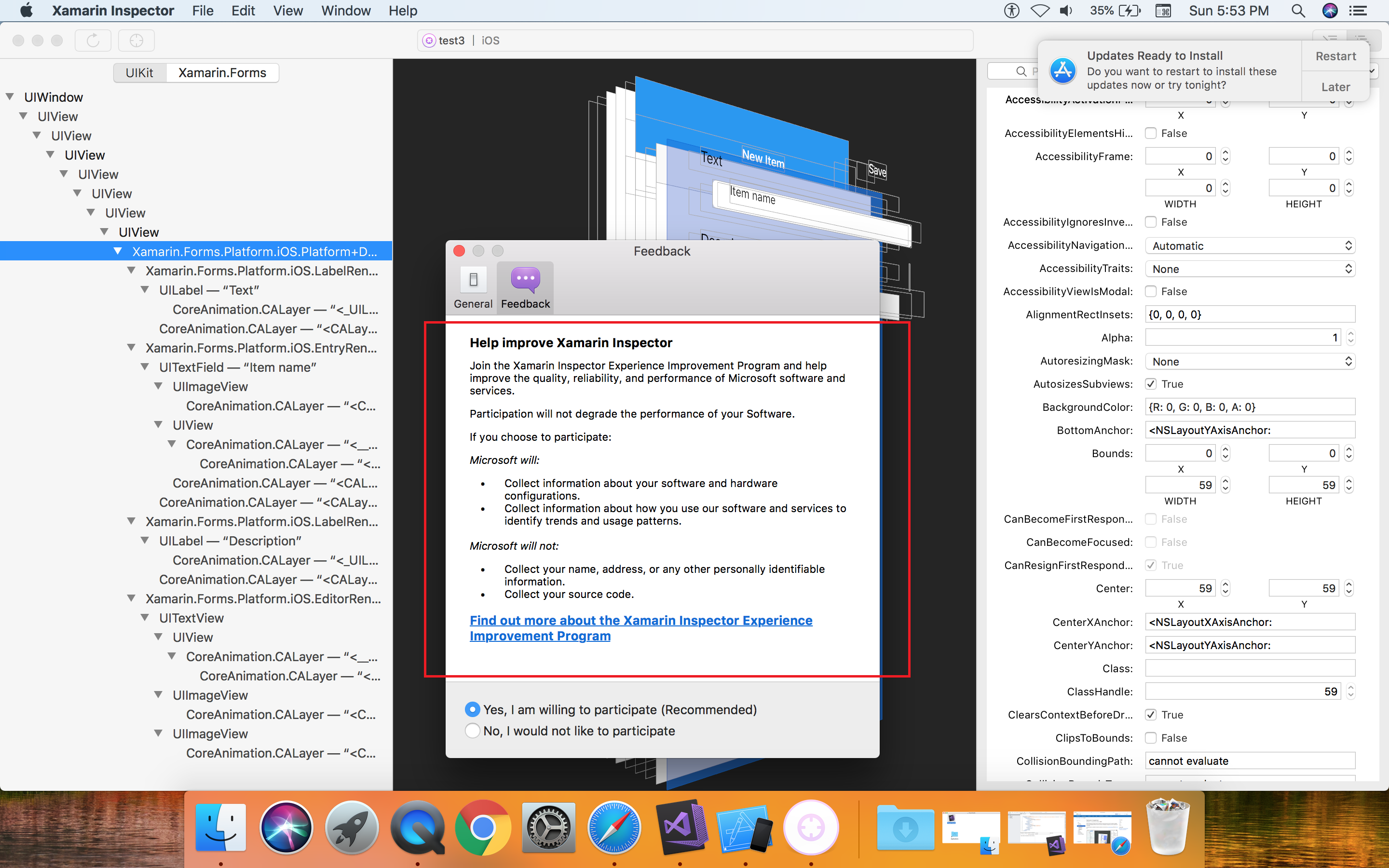
Task: Open the Experience Improvement Program link
Action: coord(640,628)
